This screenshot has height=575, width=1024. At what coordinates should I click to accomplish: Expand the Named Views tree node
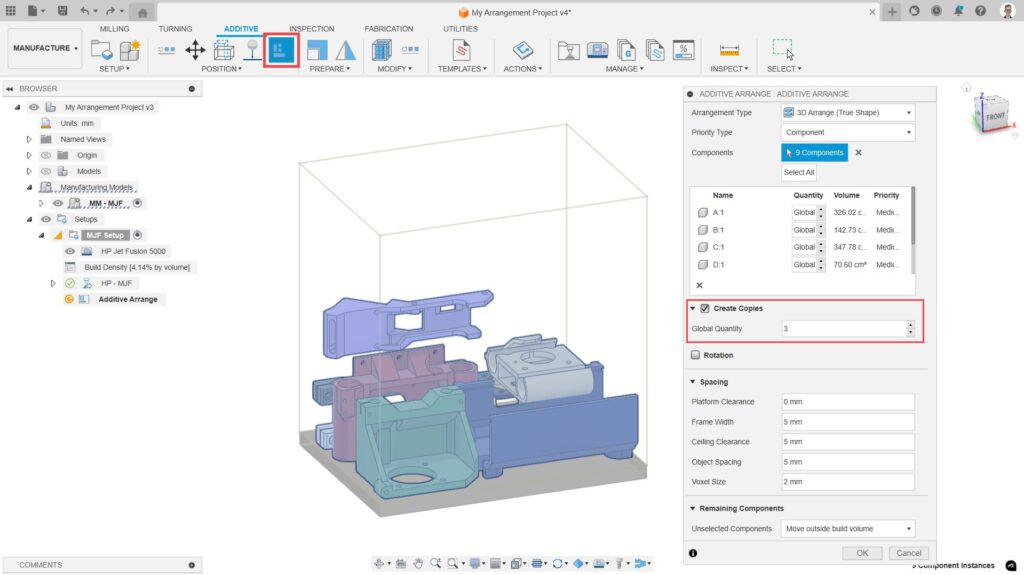click(x=29, y=139)
